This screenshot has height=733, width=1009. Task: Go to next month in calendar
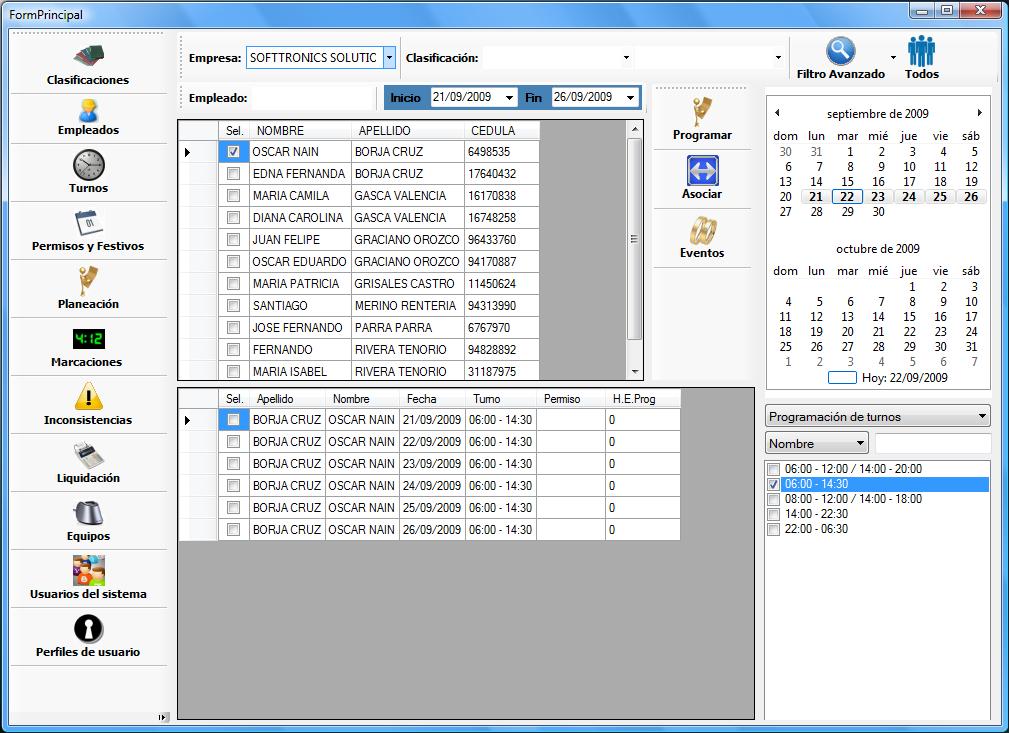(x=979, y=113)
